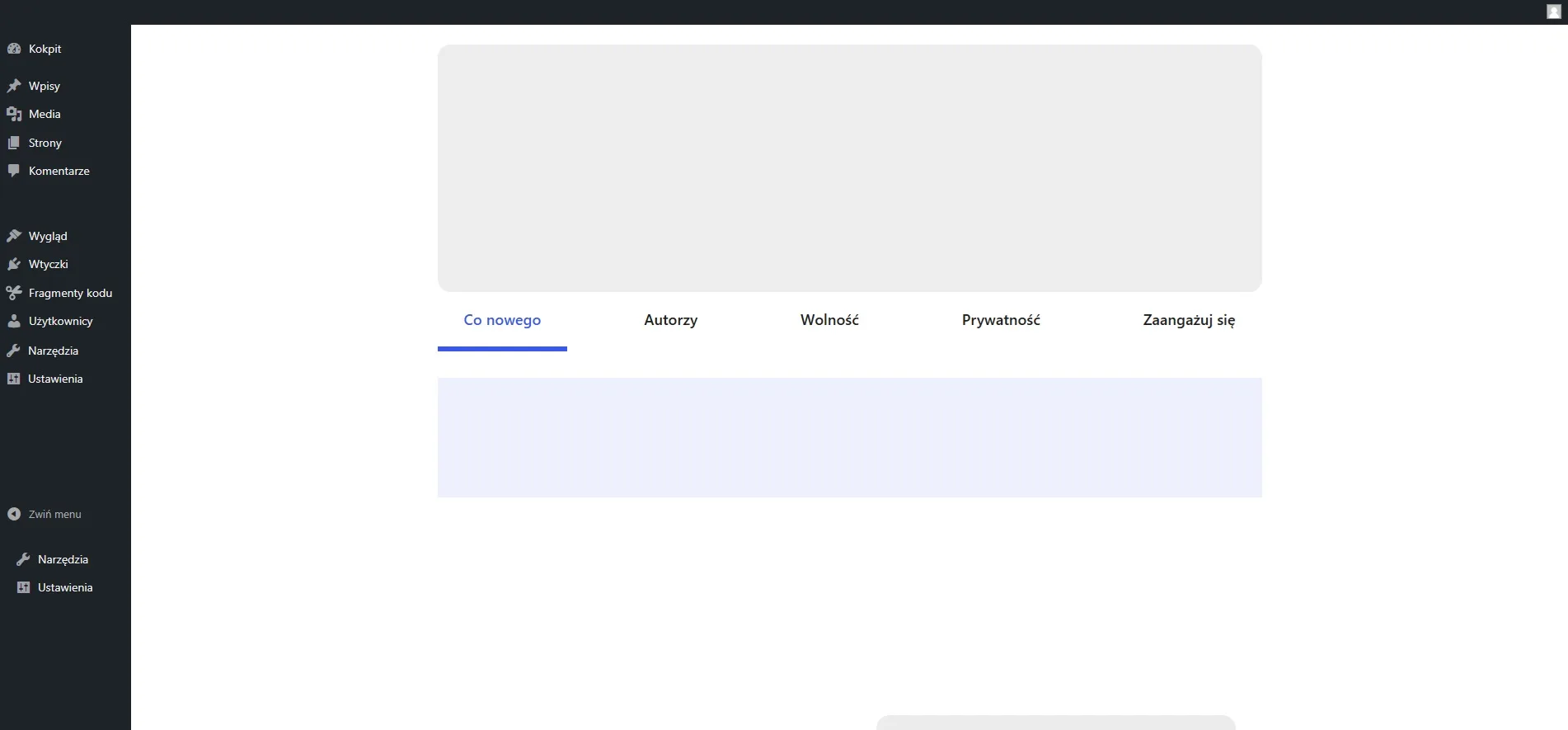The height and width of the screenshot is (730, 1568).
Task: Open Media via its camera-note icon
Action: 14,114
